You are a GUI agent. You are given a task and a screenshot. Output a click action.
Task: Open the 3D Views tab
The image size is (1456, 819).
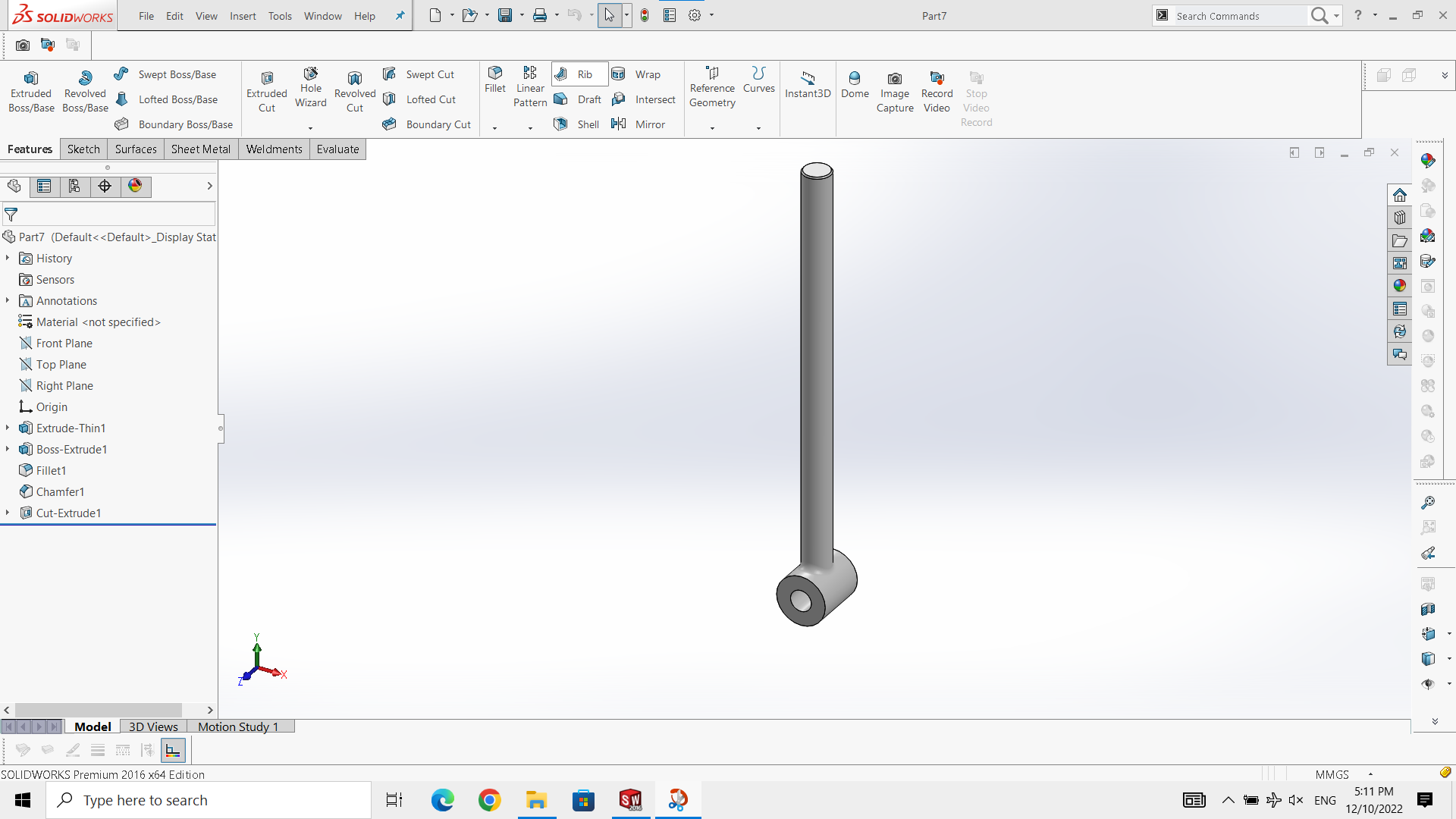point(153,726)
